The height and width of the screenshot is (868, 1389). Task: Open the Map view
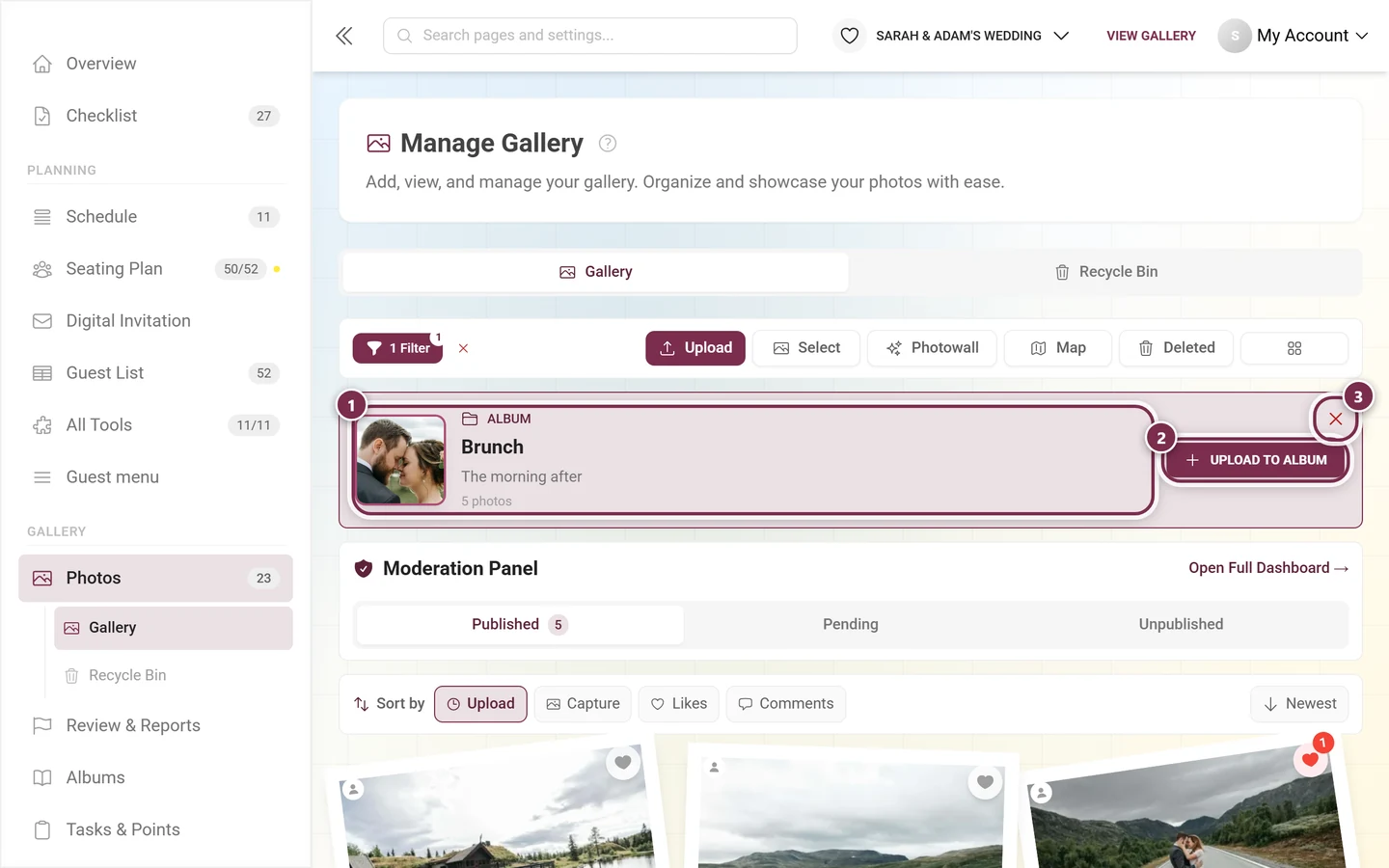[1058, 348]
